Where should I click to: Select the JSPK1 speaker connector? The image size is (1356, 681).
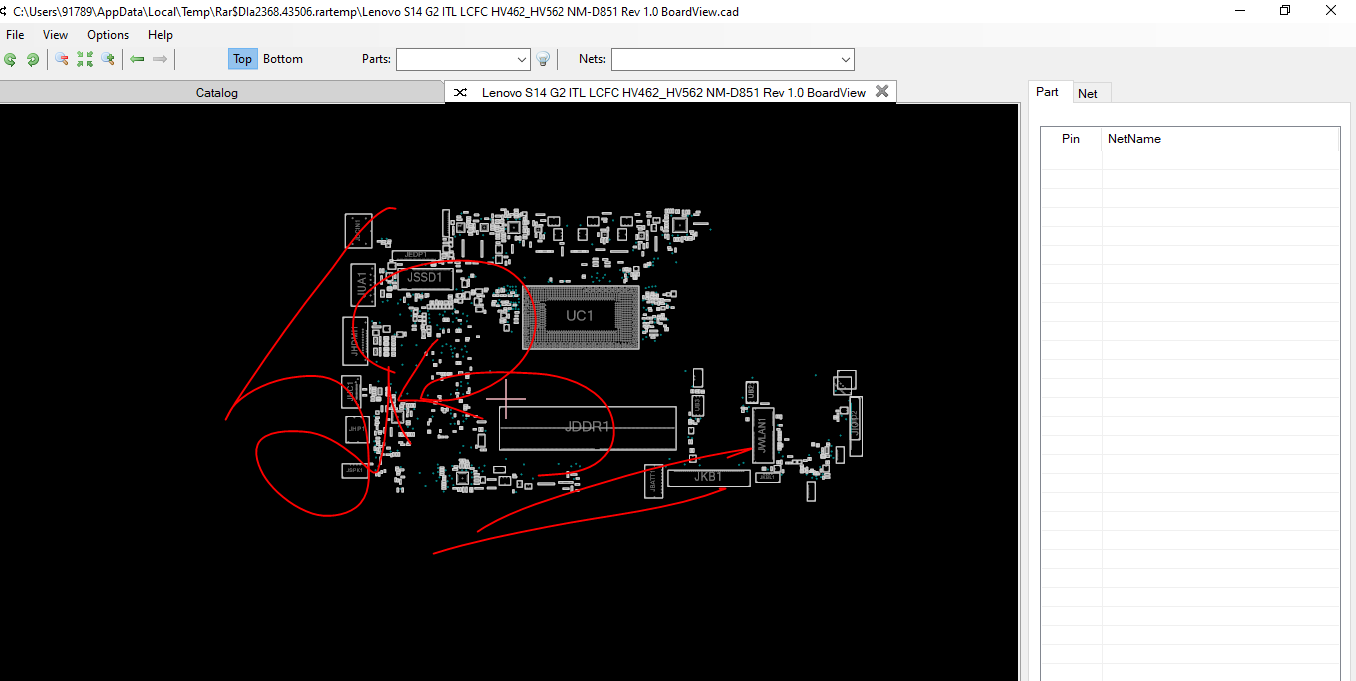coord(355,470)
